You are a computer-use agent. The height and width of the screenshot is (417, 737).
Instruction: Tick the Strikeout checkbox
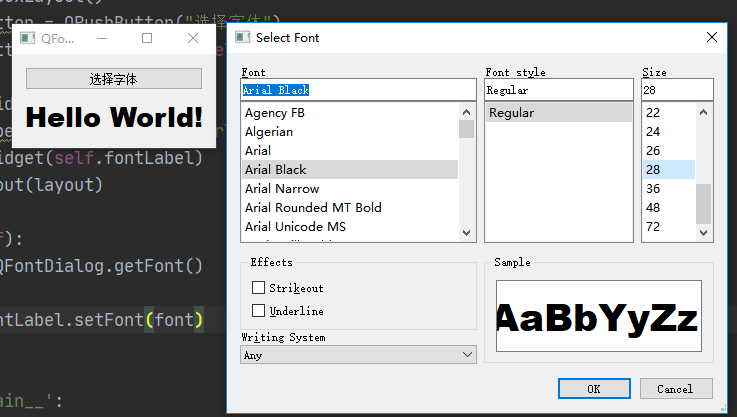click(x=260, y=288)
